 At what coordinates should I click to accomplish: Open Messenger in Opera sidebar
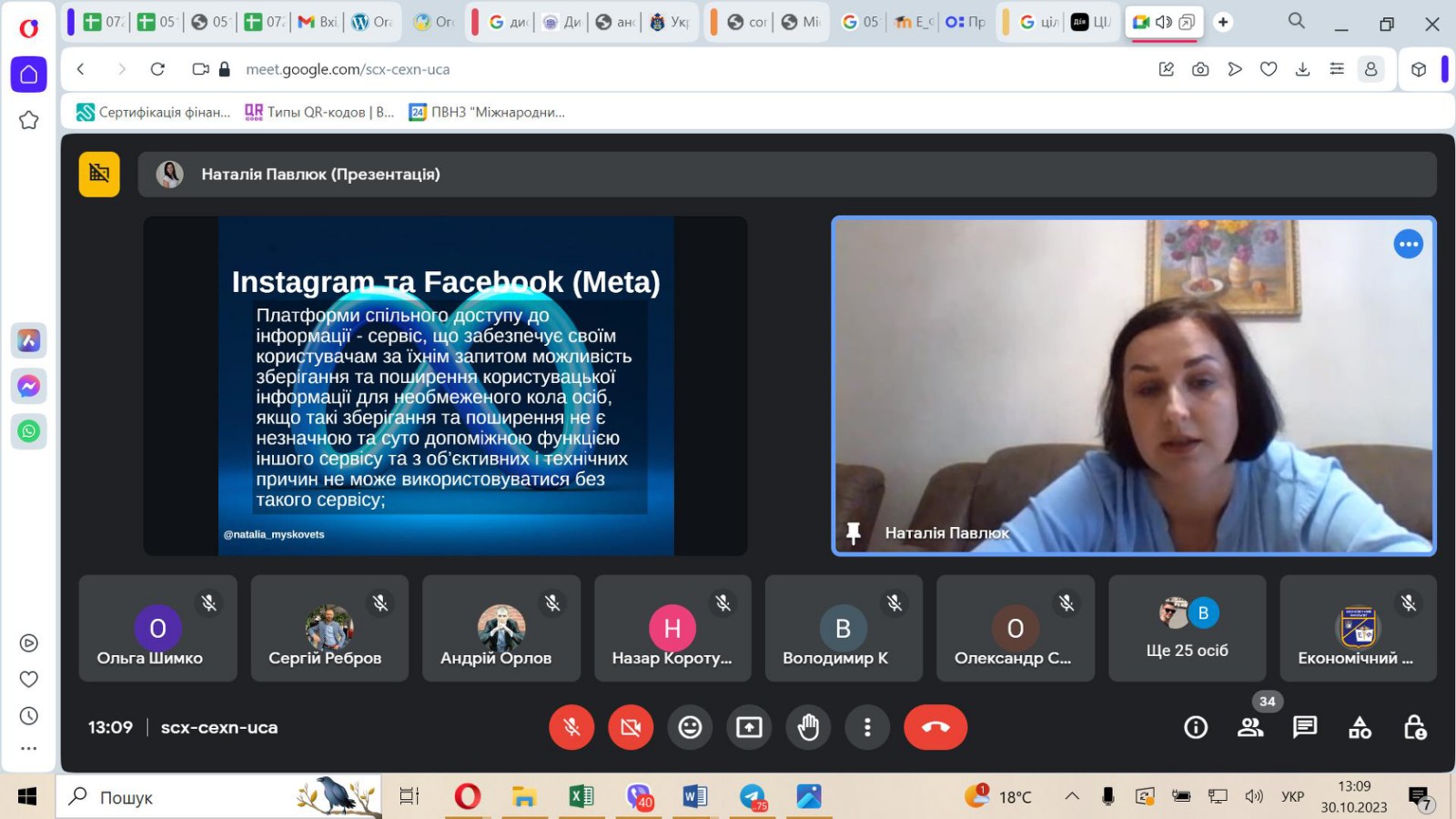point(28,386)
